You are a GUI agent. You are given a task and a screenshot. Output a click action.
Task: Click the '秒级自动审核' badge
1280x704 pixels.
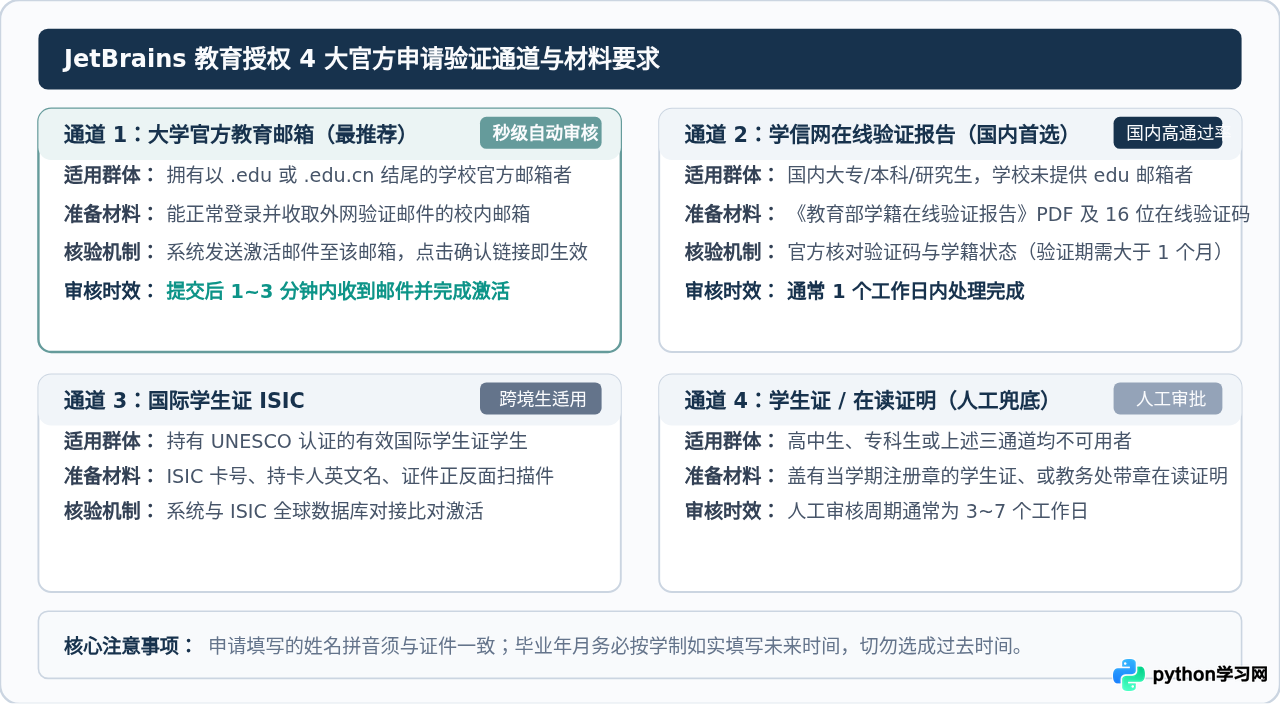coord(541,133)
